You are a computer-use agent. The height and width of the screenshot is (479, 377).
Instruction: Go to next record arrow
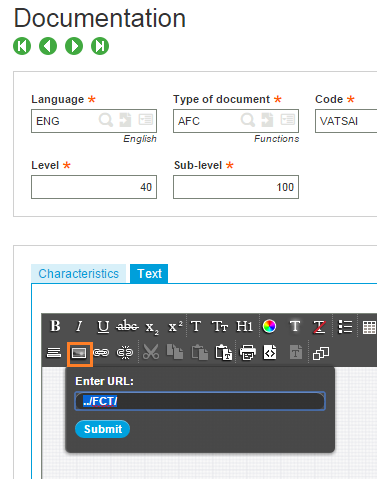point(74,46)
